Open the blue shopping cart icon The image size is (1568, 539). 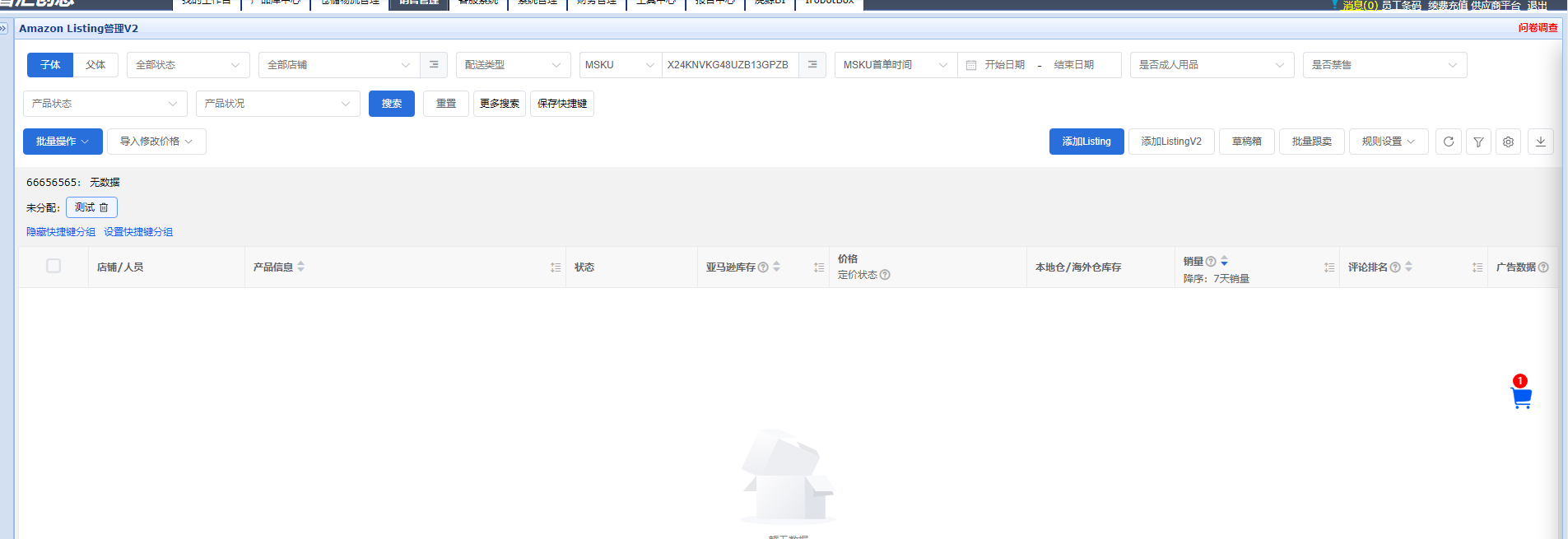point(1521,397)
